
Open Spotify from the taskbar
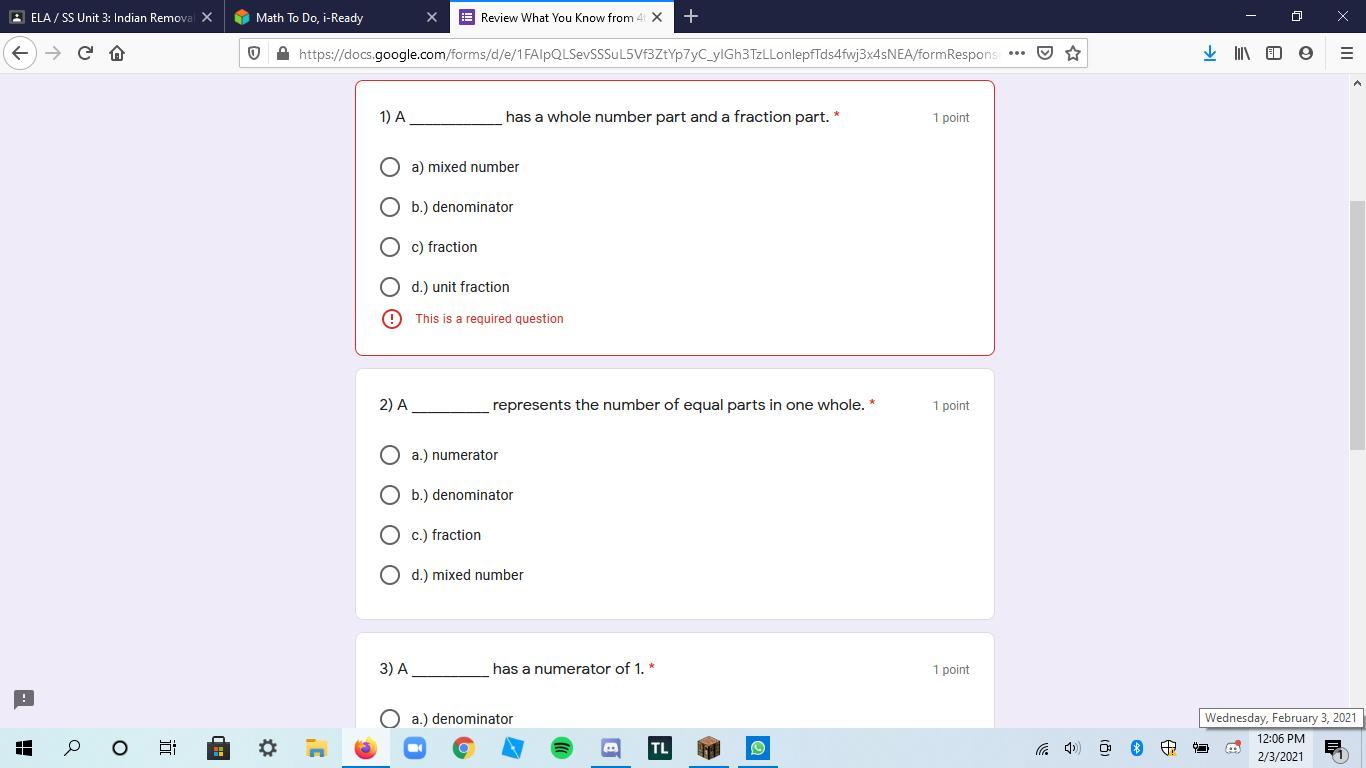click(561, 748)
